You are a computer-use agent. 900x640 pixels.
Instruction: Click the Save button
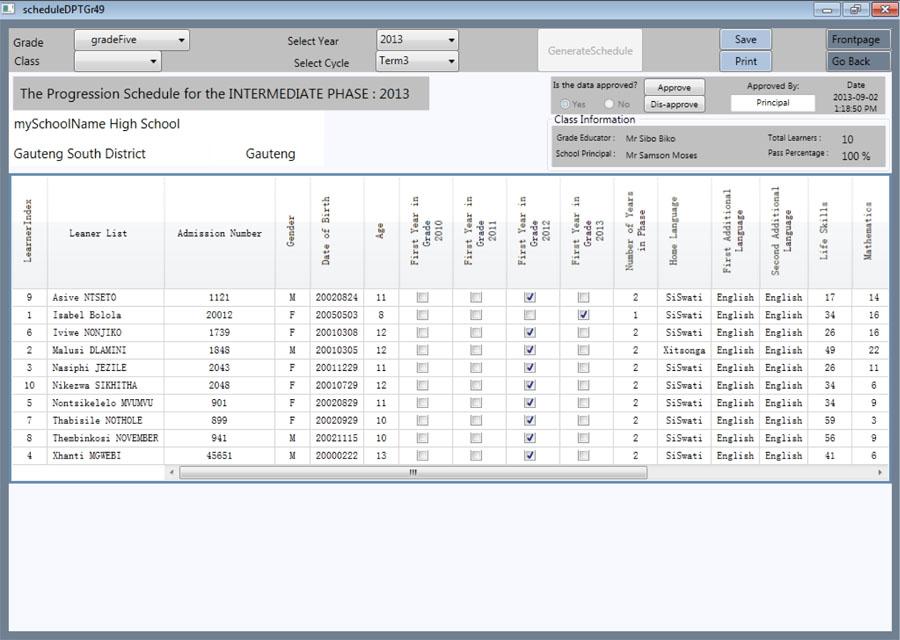(x=745, y=38)
